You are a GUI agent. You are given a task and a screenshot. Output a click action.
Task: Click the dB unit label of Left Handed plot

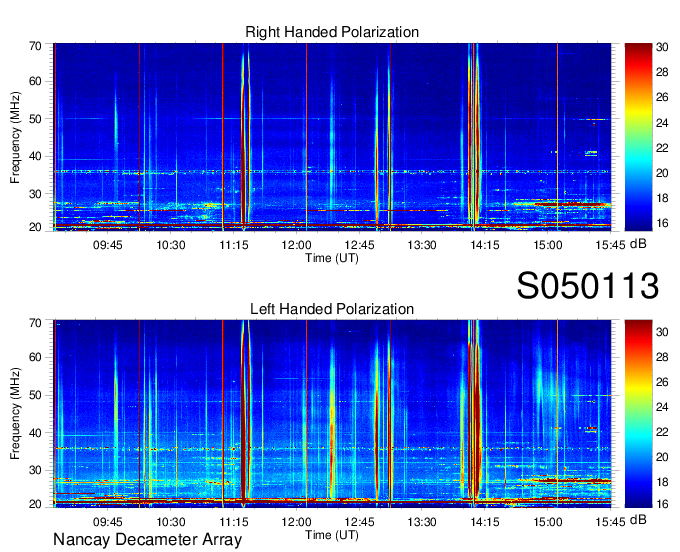pos(638,520)
